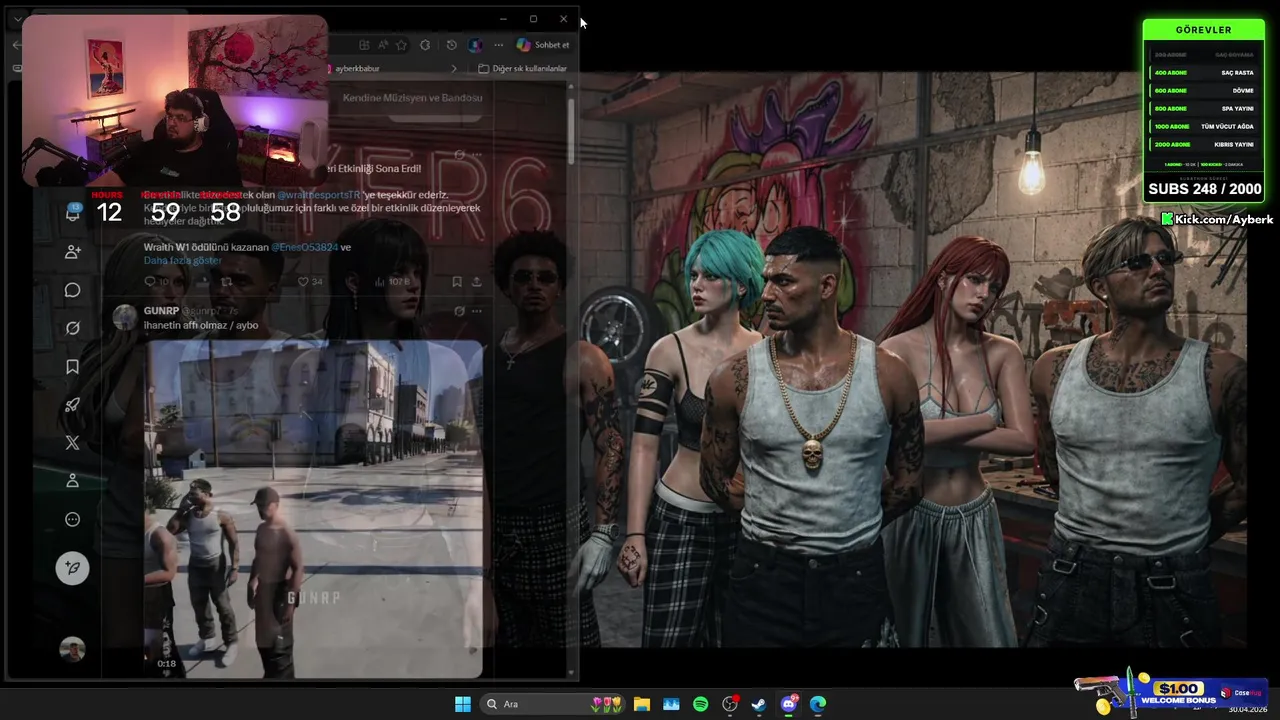Click the GUNRP author name

tap(161, 311)
